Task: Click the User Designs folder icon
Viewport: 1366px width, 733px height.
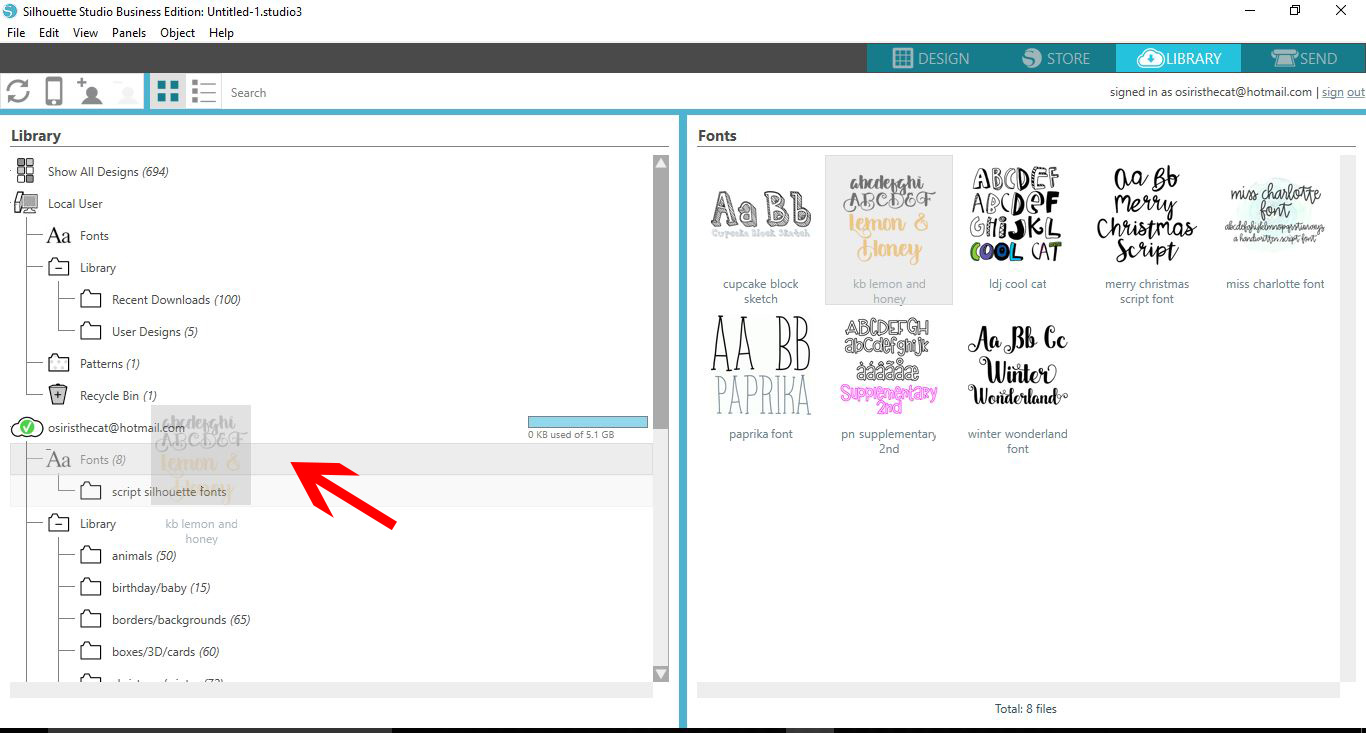Action: [x=91, y=331]
